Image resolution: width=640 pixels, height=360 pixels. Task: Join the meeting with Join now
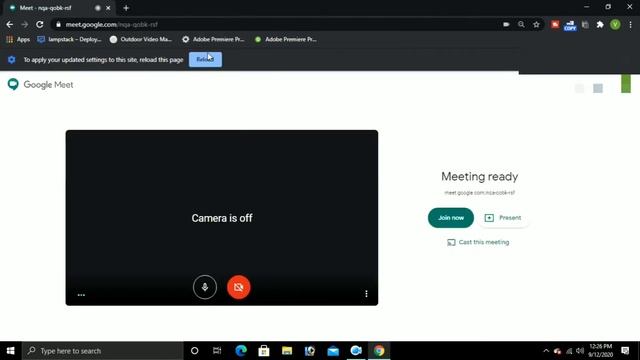(451, 218)
